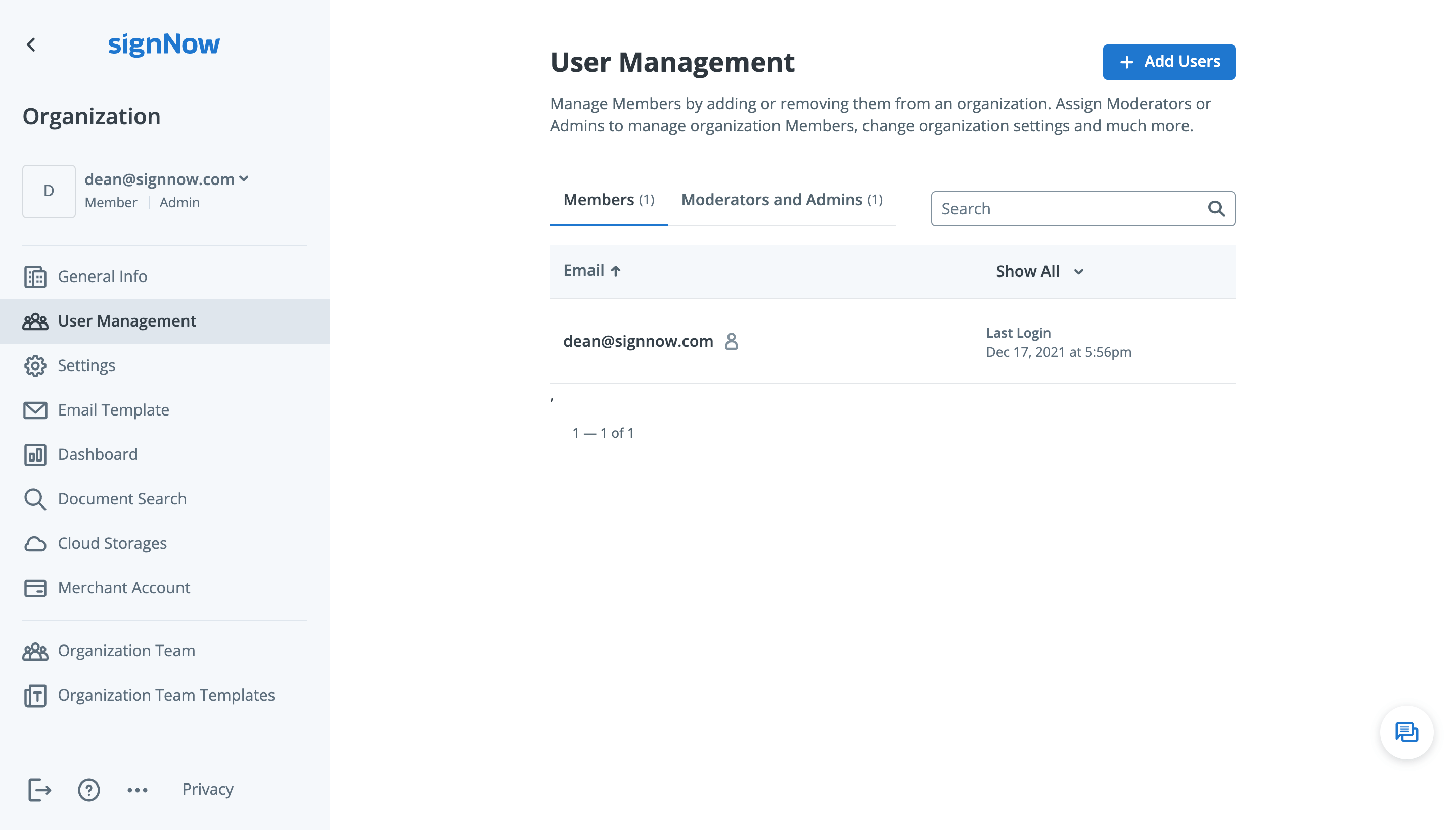Expand the dean@signnow.com account dropdown
Viewport: 1456px width, 830px height.
244,179
